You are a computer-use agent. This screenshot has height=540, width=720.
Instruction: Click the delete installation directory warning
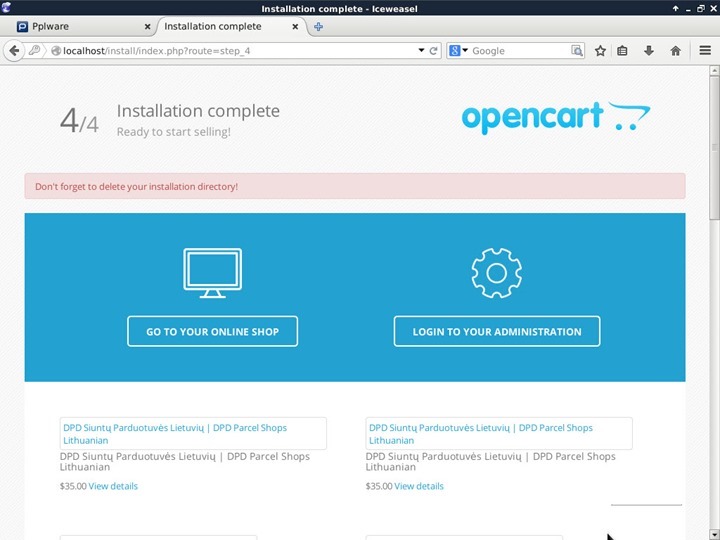[355, 186]
